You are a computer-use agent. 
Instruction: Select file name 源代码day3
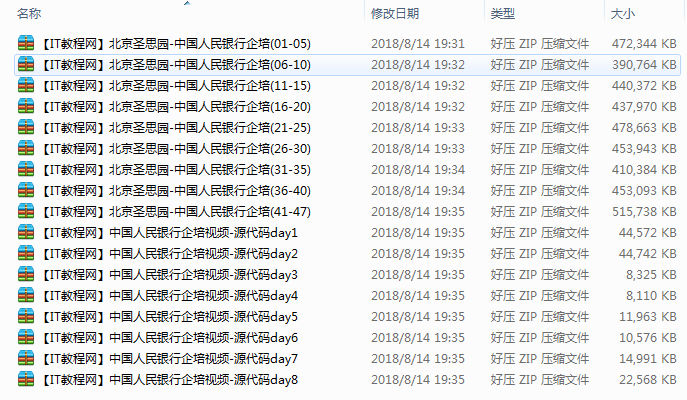169,275
